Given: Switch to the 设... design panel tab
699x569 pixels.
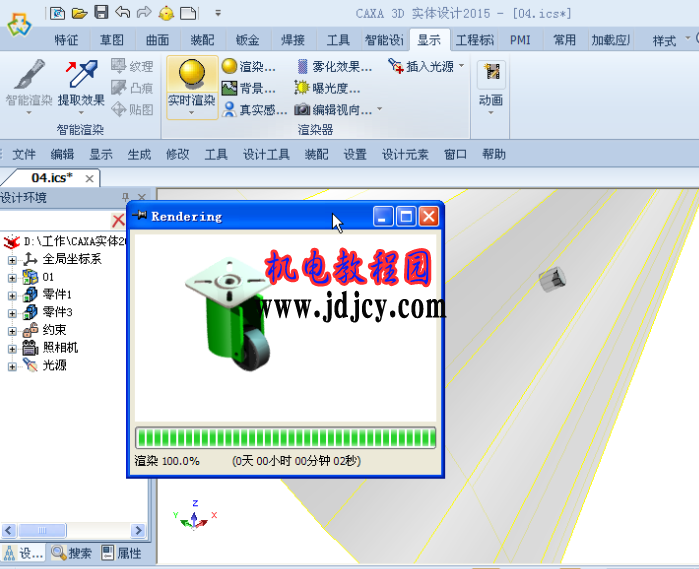Looking at the screenshot, I should coord(23,553).
